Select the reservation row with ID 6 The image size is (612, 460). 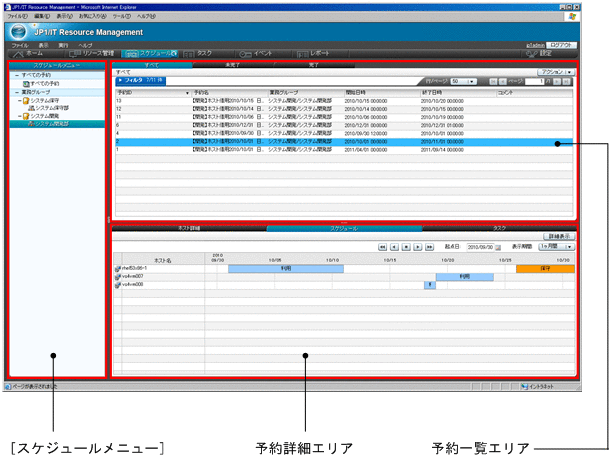[x=344, y=126]
